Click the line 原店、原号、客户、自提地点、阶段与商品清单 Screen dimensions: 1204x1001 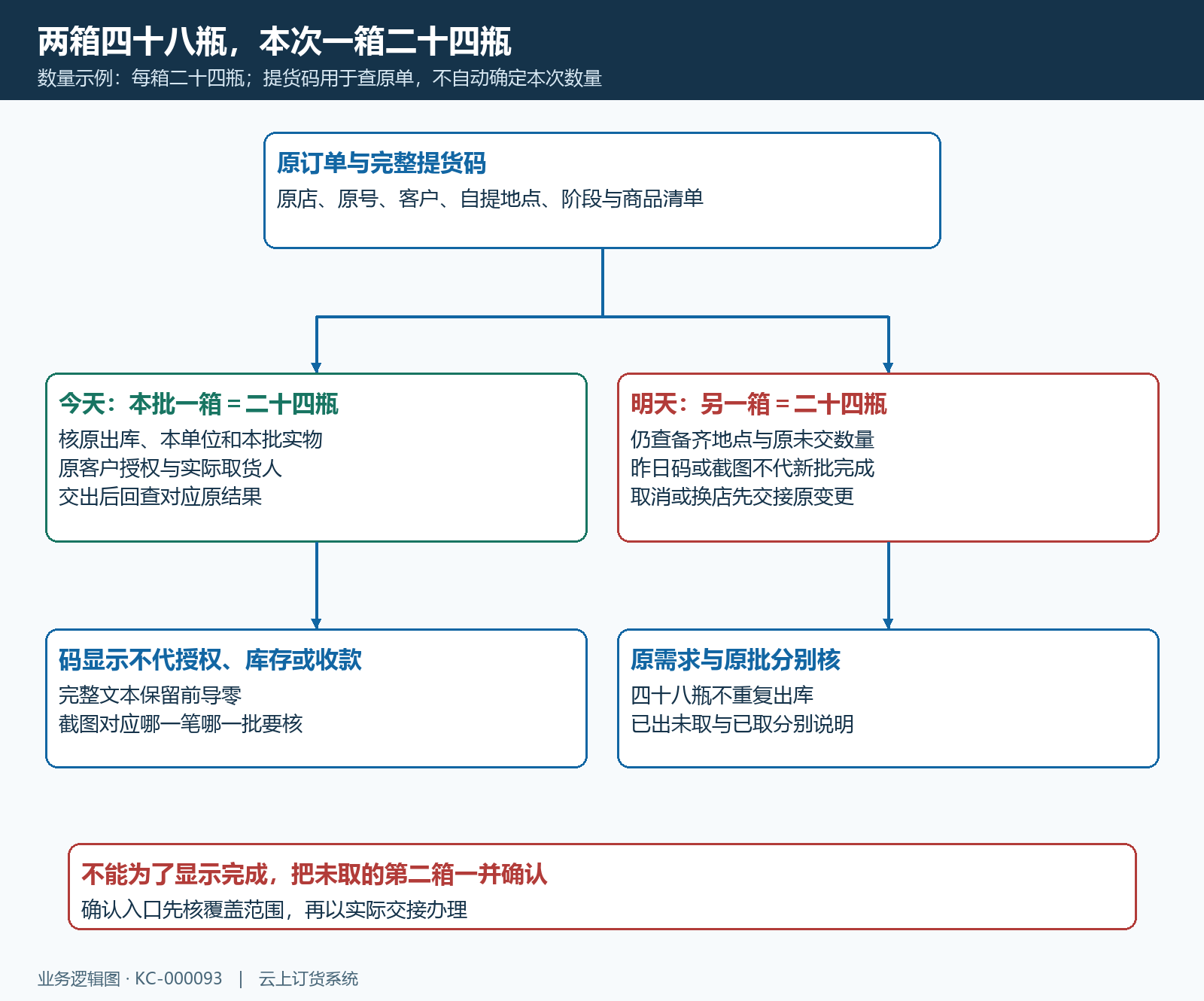491,199
